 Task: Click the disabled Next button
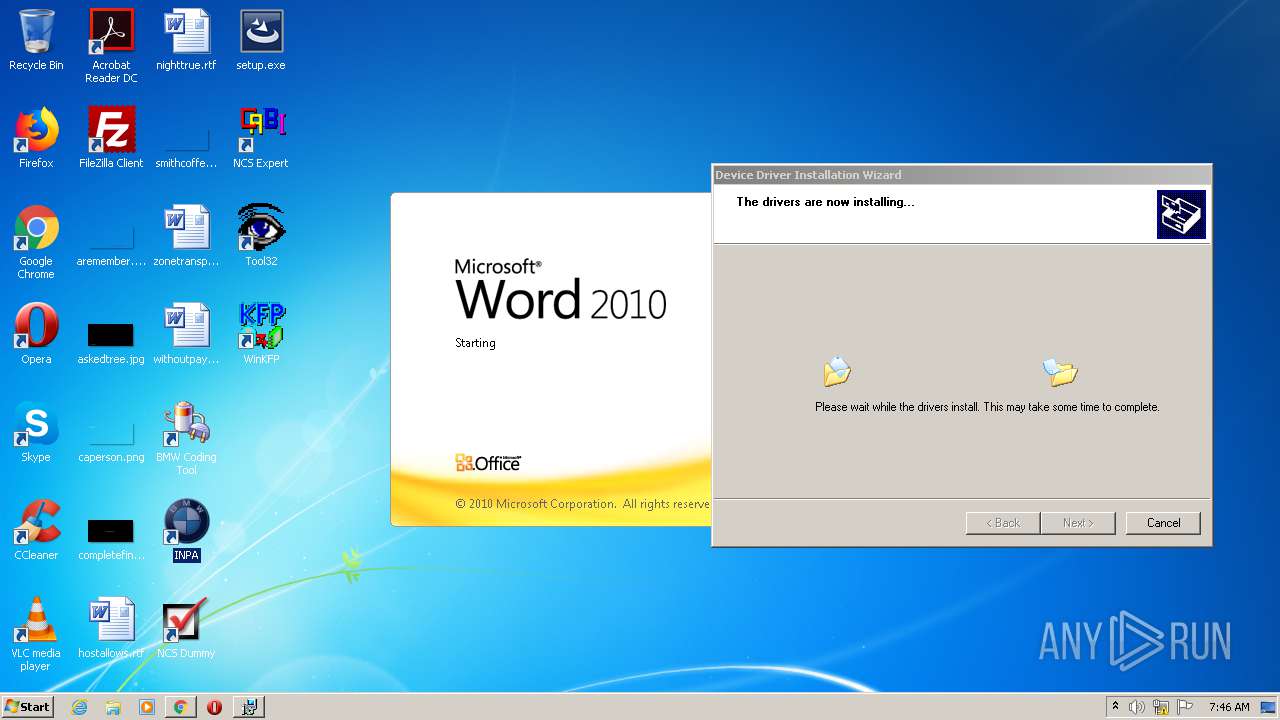(1078, 523)
